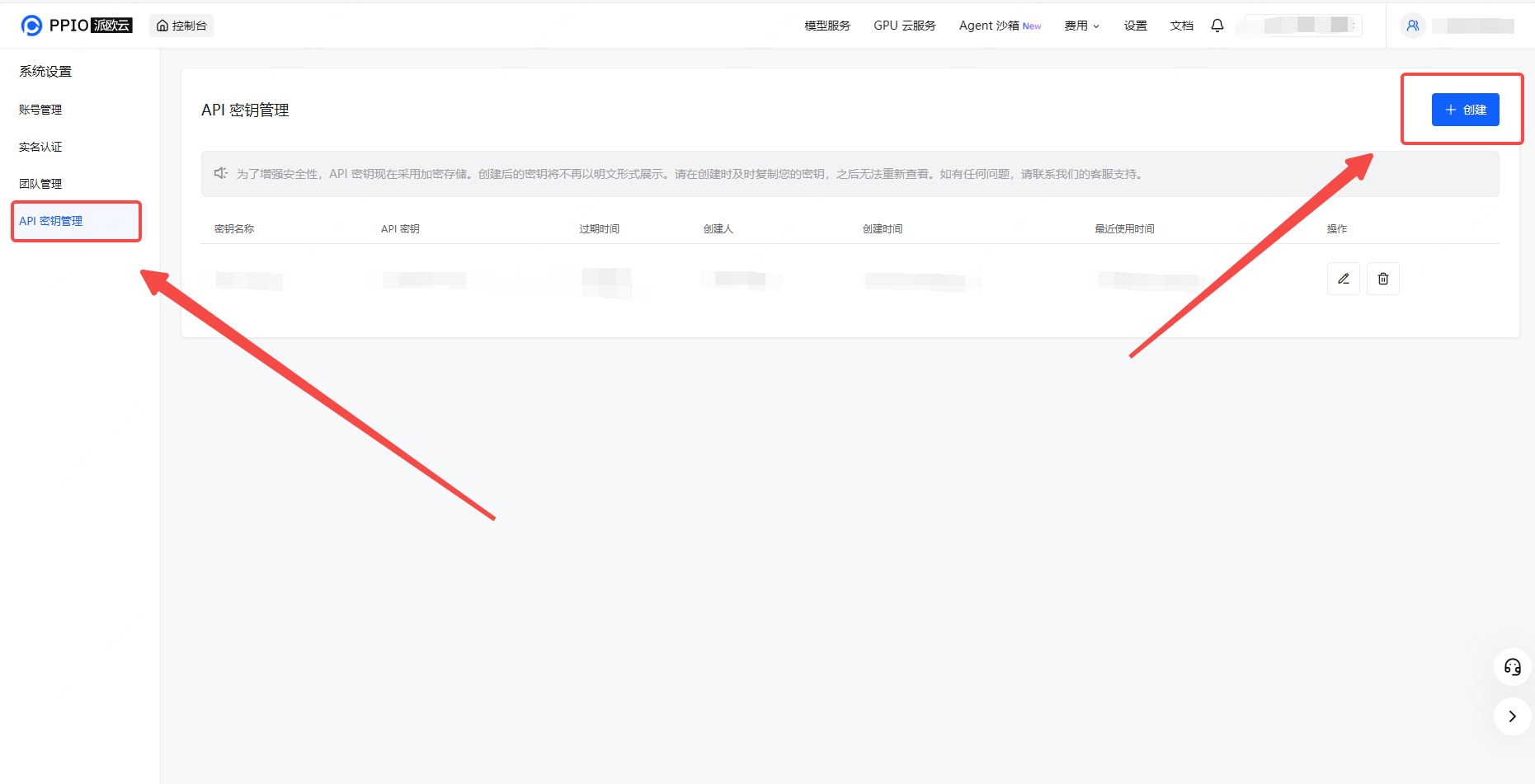Expand the 费用 dropdown menu

tap(1081, 26)
